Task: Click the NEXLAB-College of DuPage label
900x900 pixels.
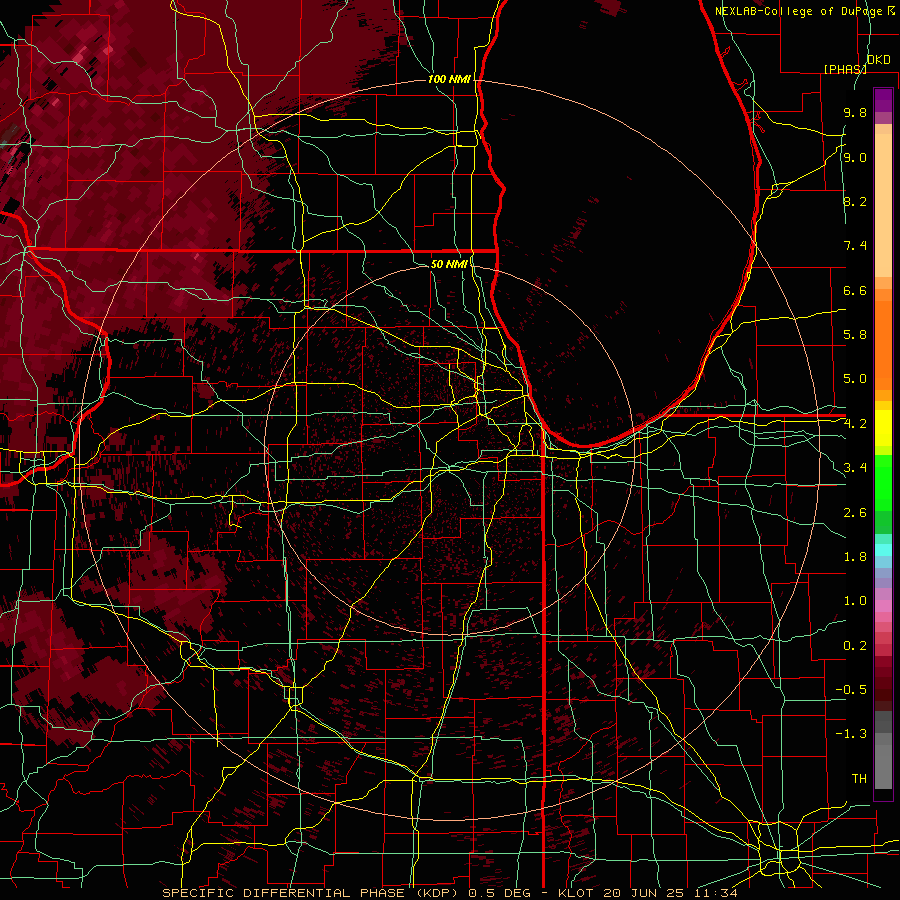Action: 798,11
